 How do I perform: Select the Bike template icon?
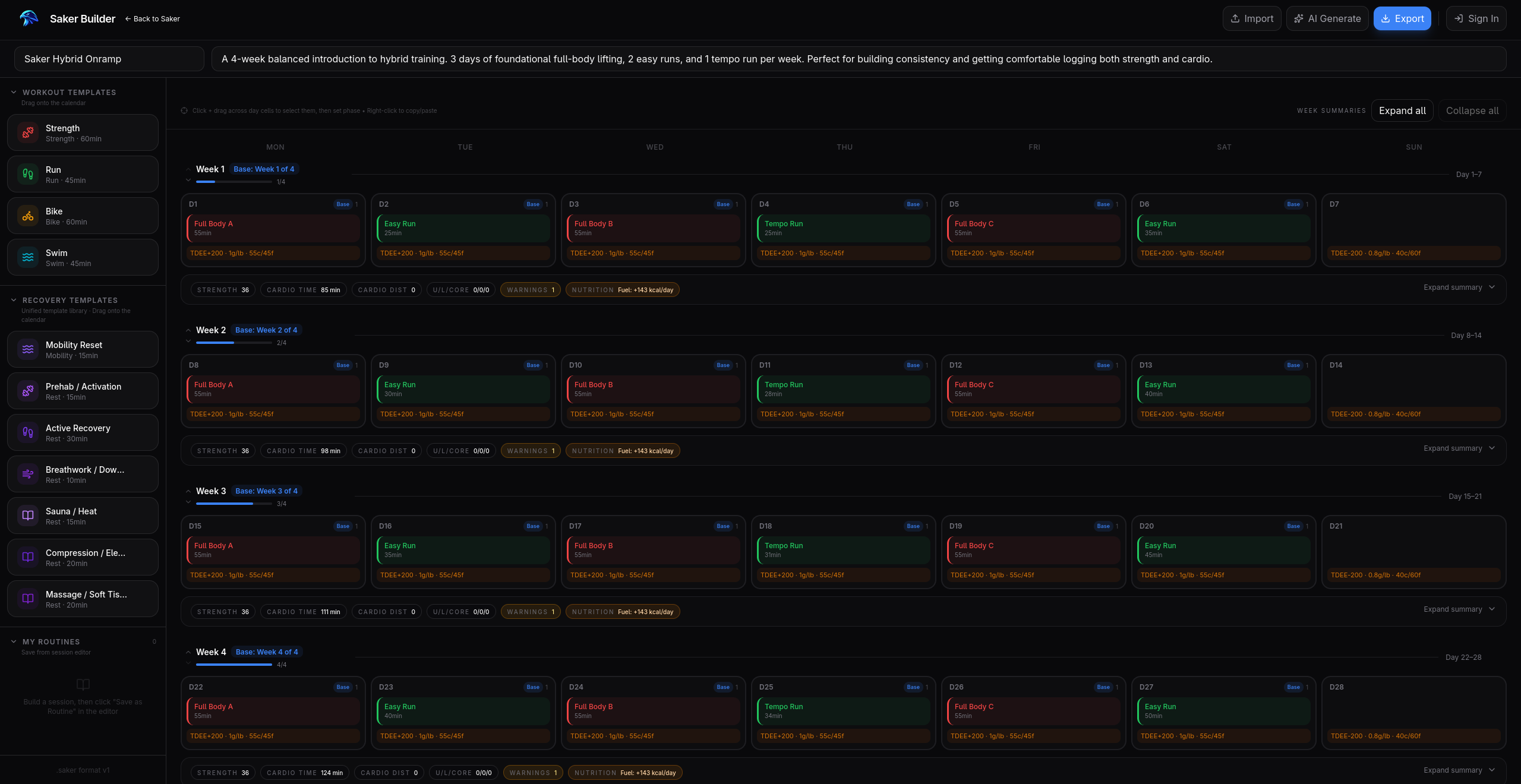(x=27, y=216)
